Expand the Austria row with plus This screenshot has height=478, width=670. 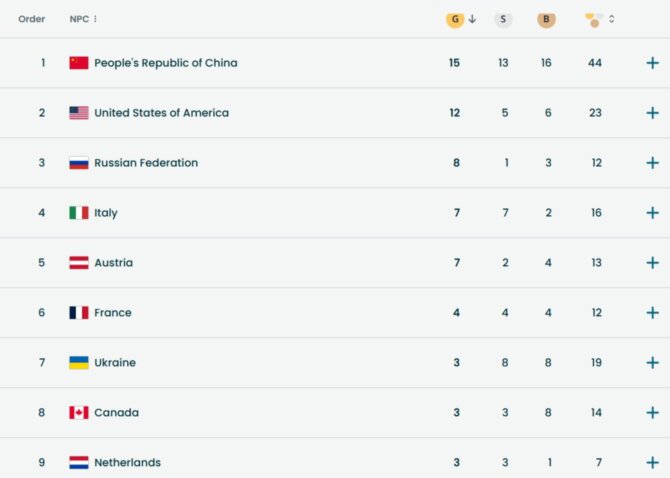point(652,263)
